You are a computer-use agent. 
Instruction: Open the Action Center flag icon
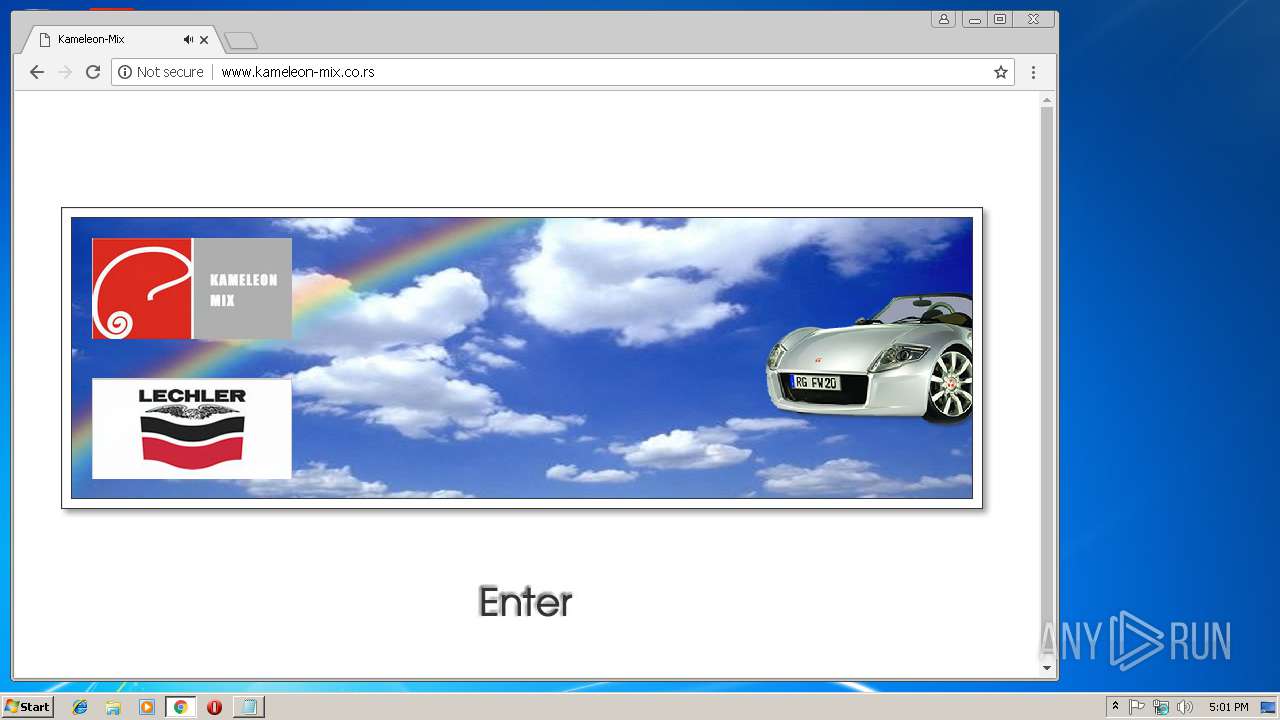click(x=1137, y=707)
